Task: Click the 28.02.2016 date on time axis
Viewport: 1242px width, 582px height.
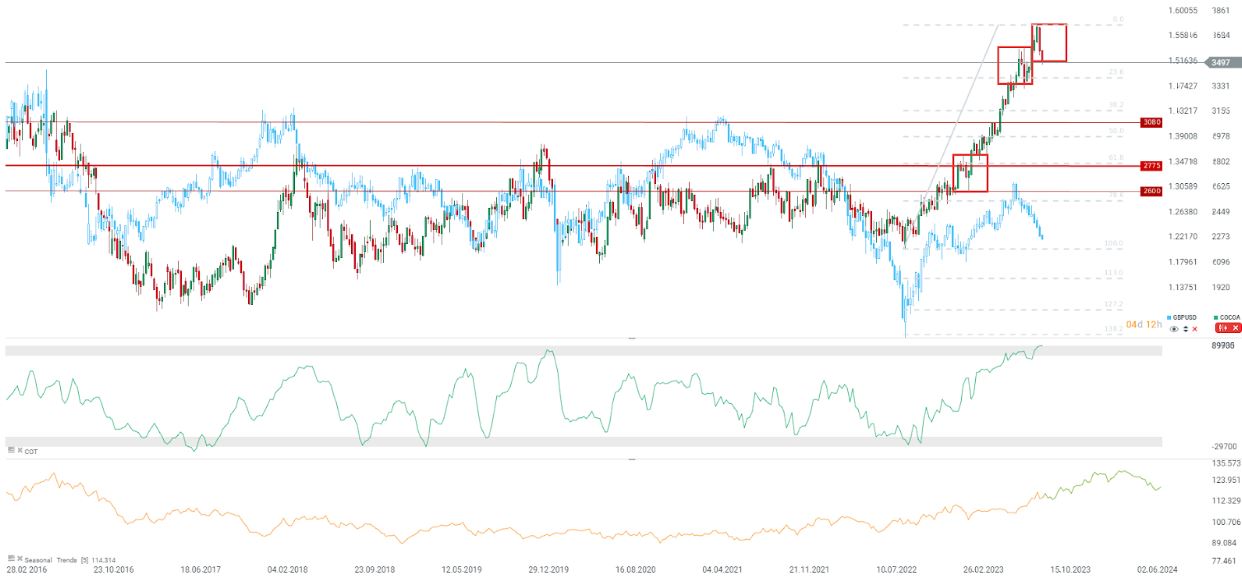Action: [x=27, y=570]
